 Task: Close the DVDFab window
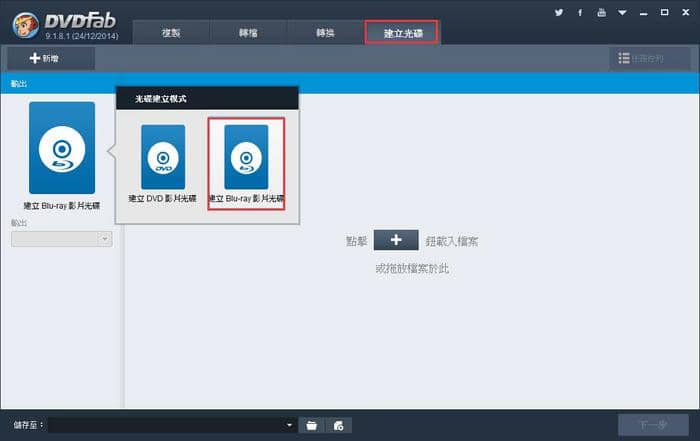point(686,12)
